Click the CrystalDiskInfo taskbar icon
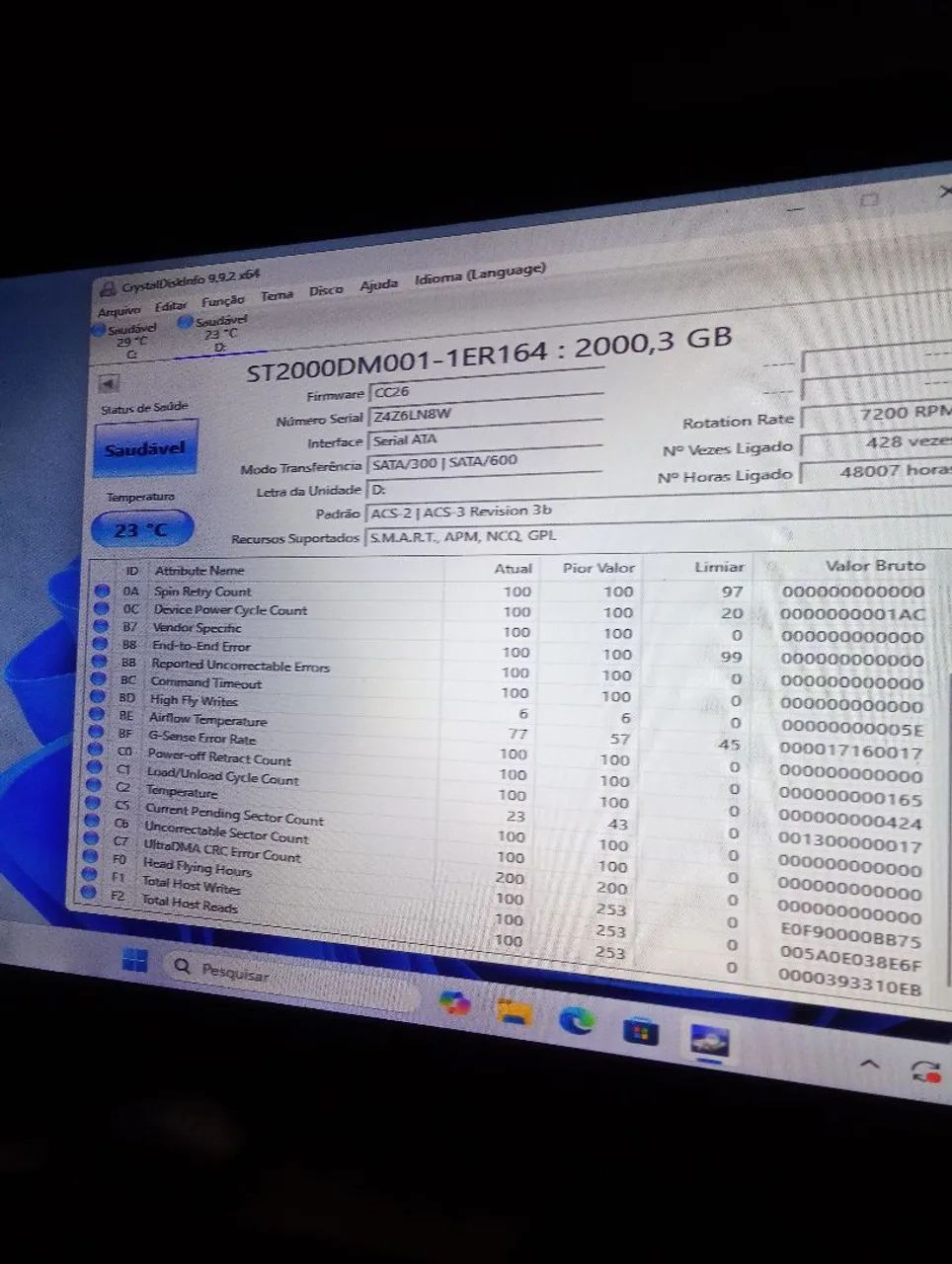This screenshot has height=1264, width=952. [x=709, y=1041]
